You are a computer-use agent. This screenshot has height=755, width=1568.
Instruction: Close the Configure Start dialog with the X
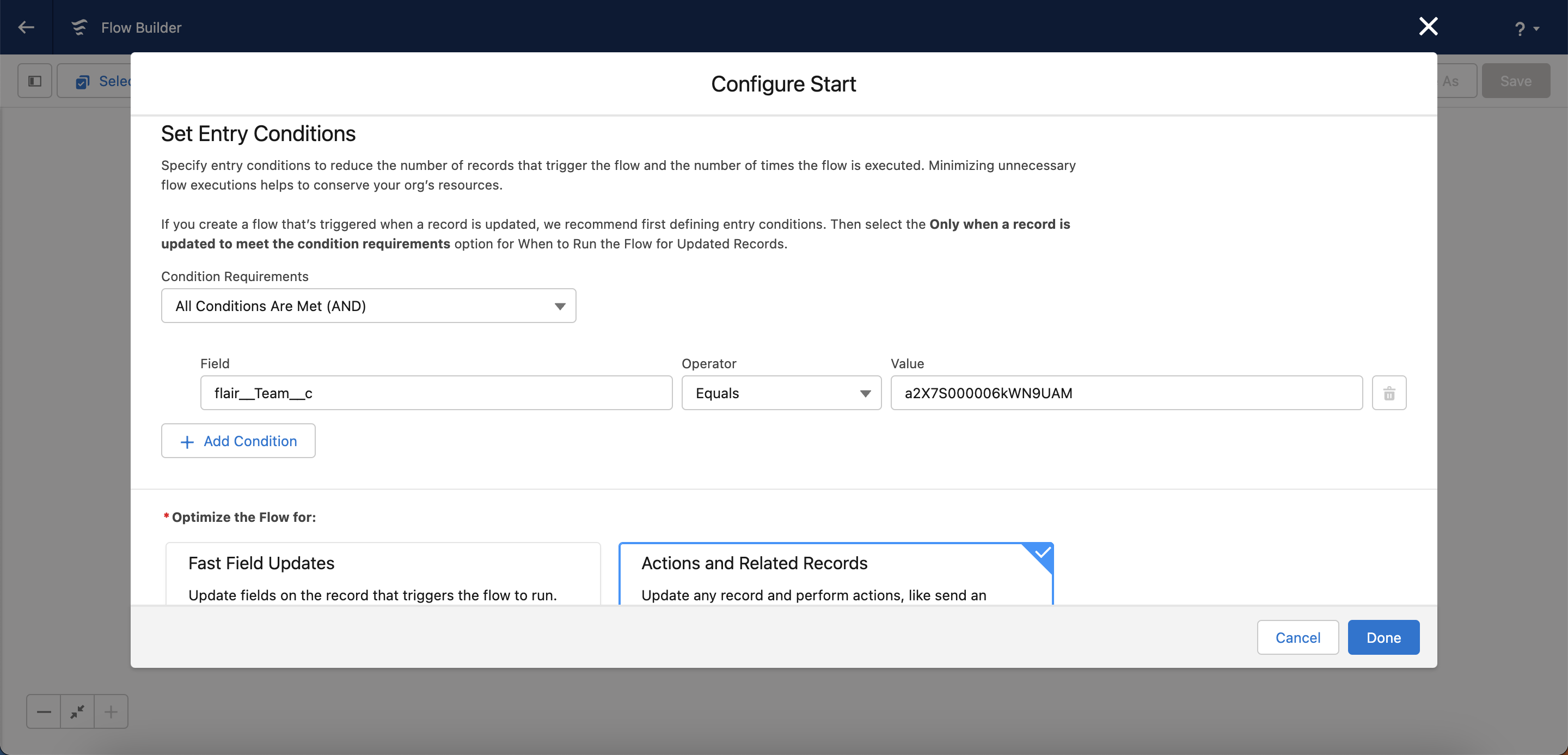(x=1428, y=26)
